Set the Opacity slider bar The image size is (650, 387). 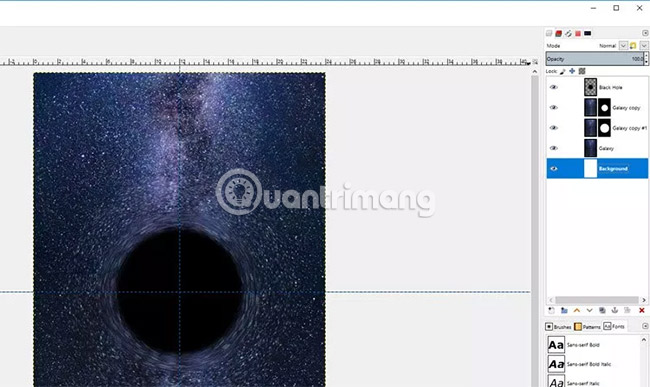point(594,59)
